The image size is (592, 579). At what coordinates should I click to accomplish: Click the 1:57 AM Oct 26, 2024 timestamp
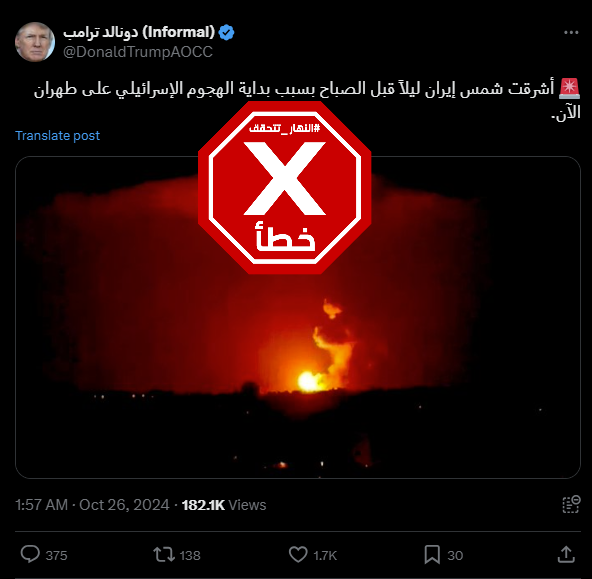[92, 505]
